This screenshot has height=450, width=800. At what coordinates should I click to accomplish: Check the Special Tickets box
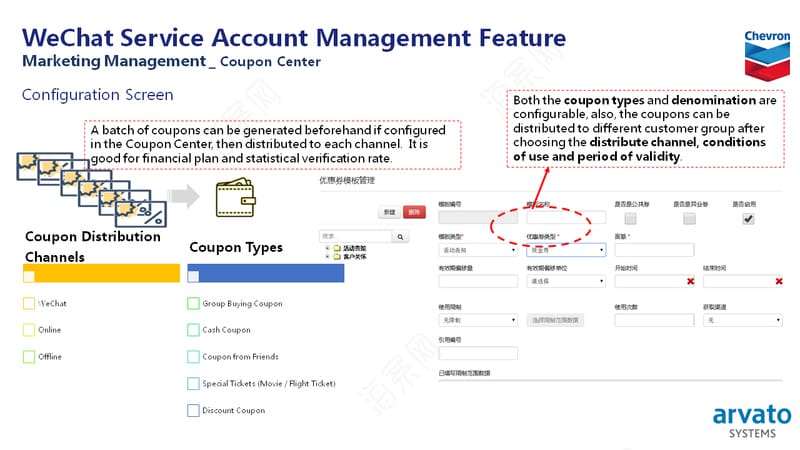click(193, 384)
